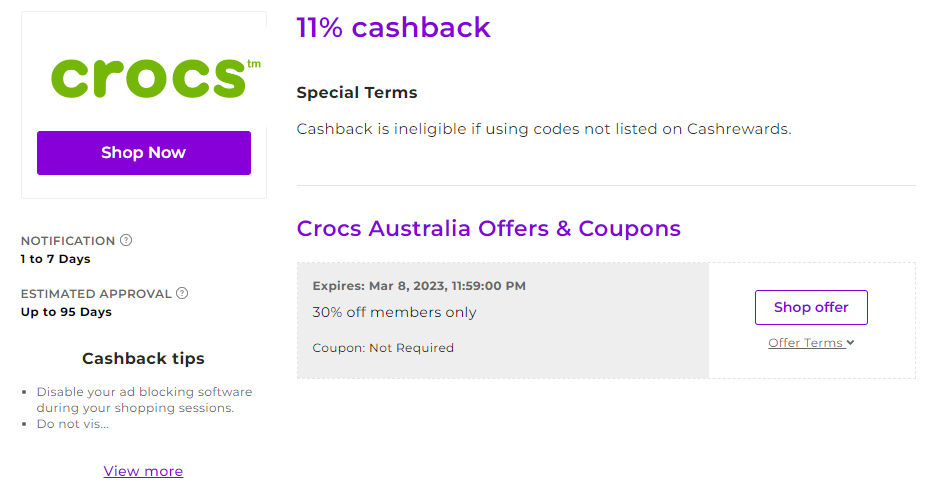Click the 'Up to 95 Days' approval value
The image size is (931, 493).
(x=66, y=312)
